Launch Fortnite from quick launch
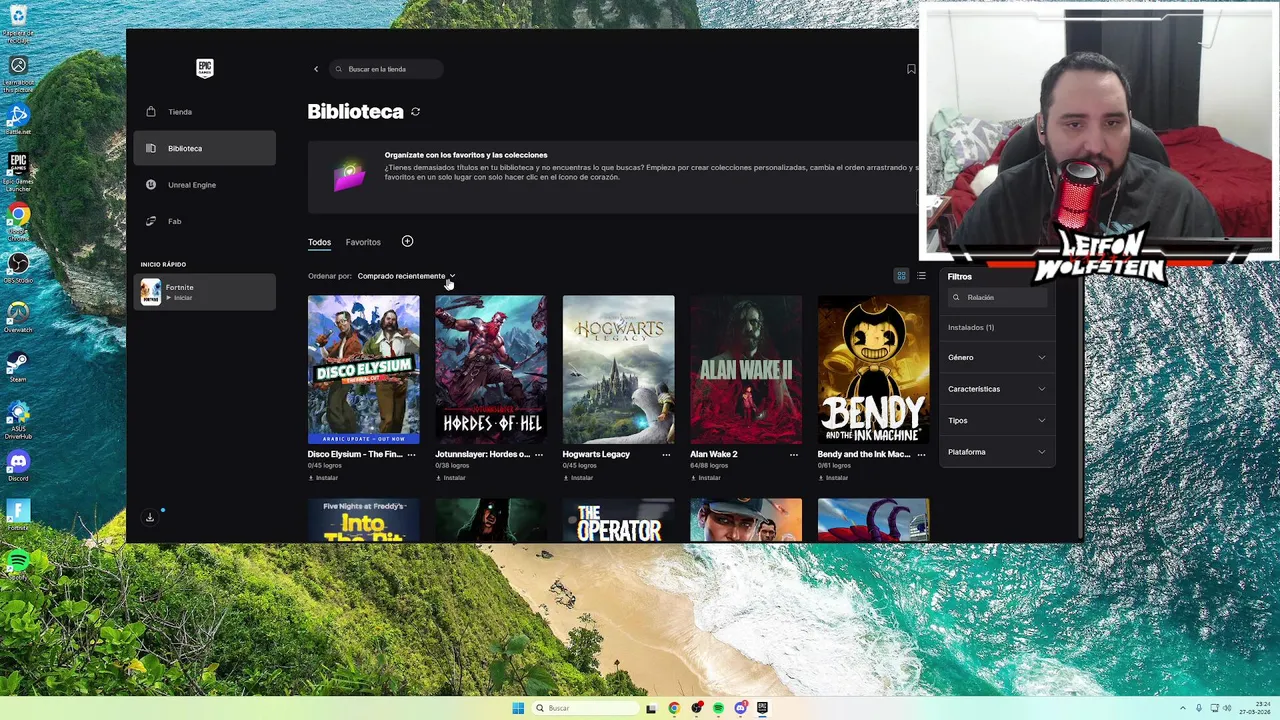1280x720 pixels. tap(204, 292)
